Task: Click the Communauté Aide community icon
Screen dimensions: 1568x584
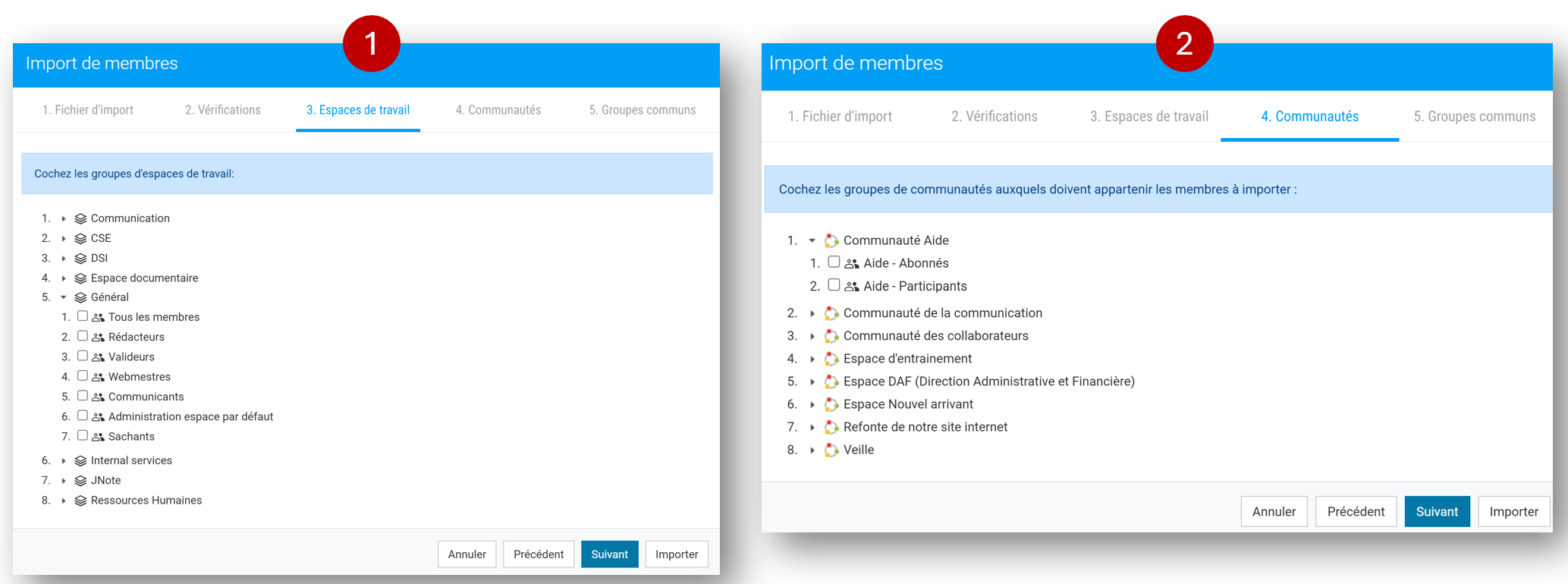Action: click(831, 240)
